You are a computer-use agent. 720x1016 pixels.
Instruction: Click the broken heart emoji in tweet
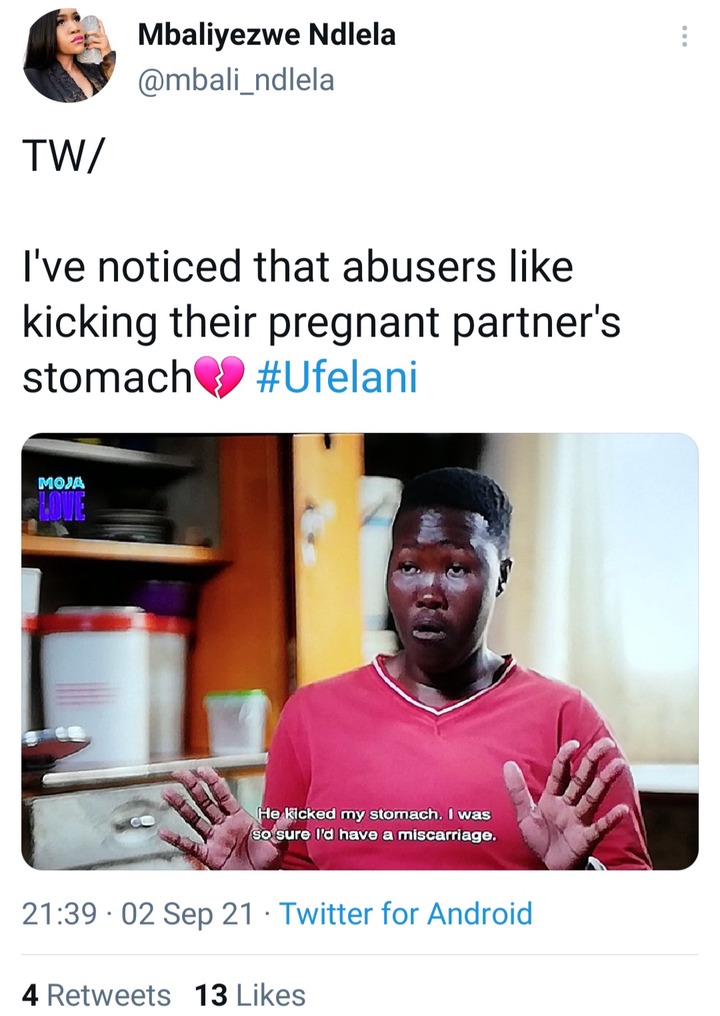point(219,376)
